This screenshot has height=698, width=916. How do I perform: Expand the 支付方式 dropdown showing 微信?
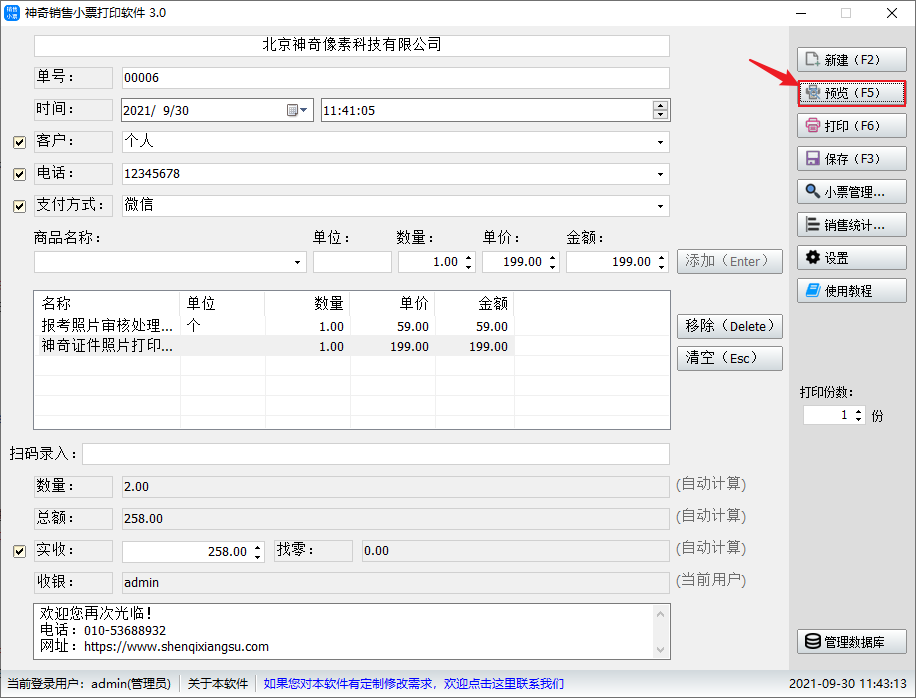pos(660,206)
